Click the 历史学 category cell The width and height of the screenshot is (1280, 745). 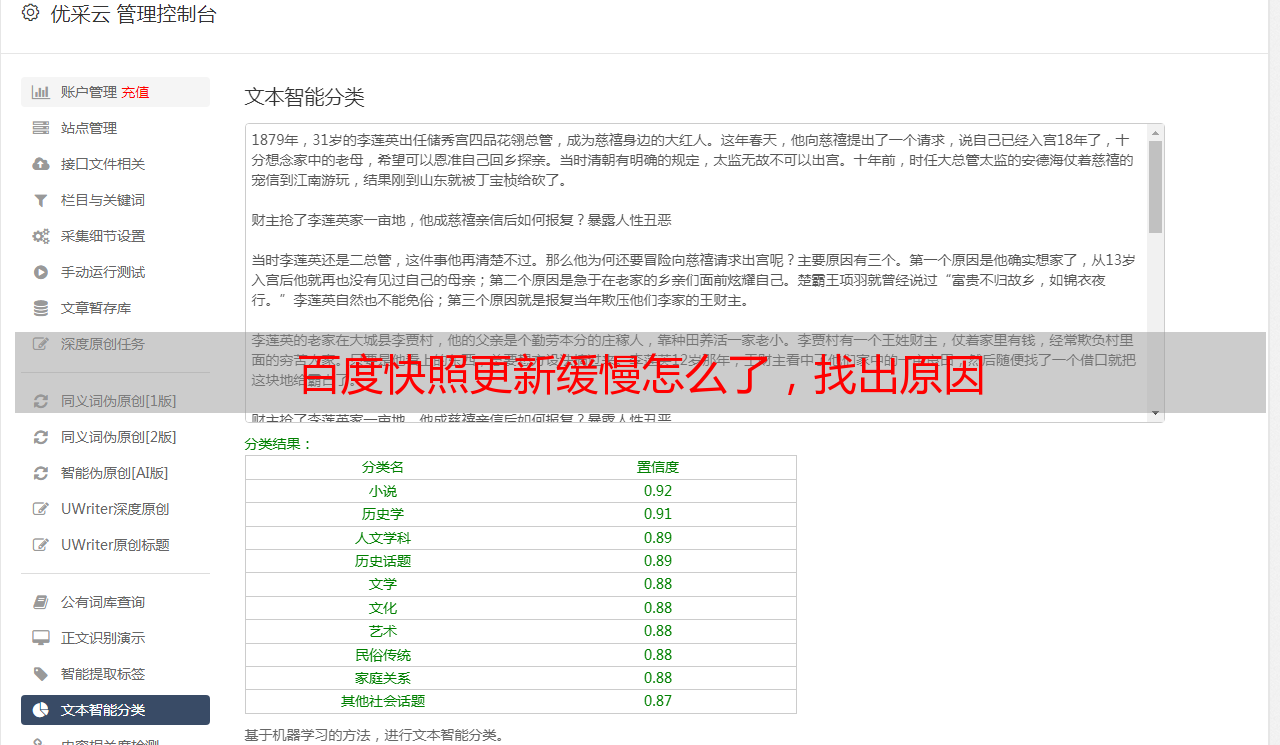[x=383, y=514]
